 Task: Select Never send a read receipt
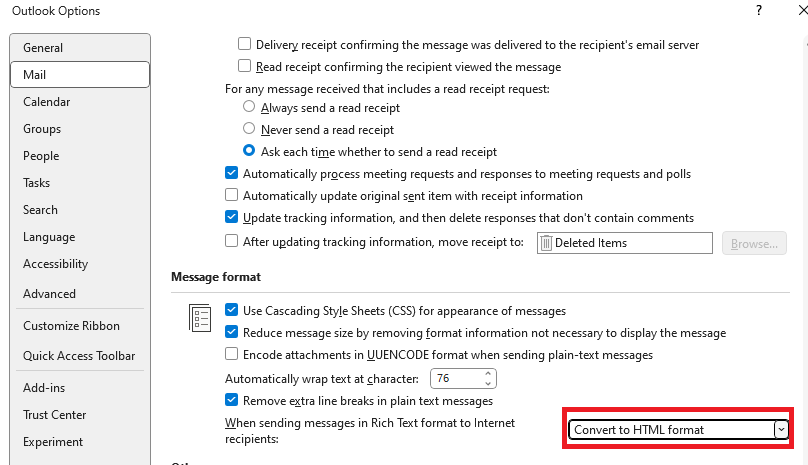tap(249, 128)
